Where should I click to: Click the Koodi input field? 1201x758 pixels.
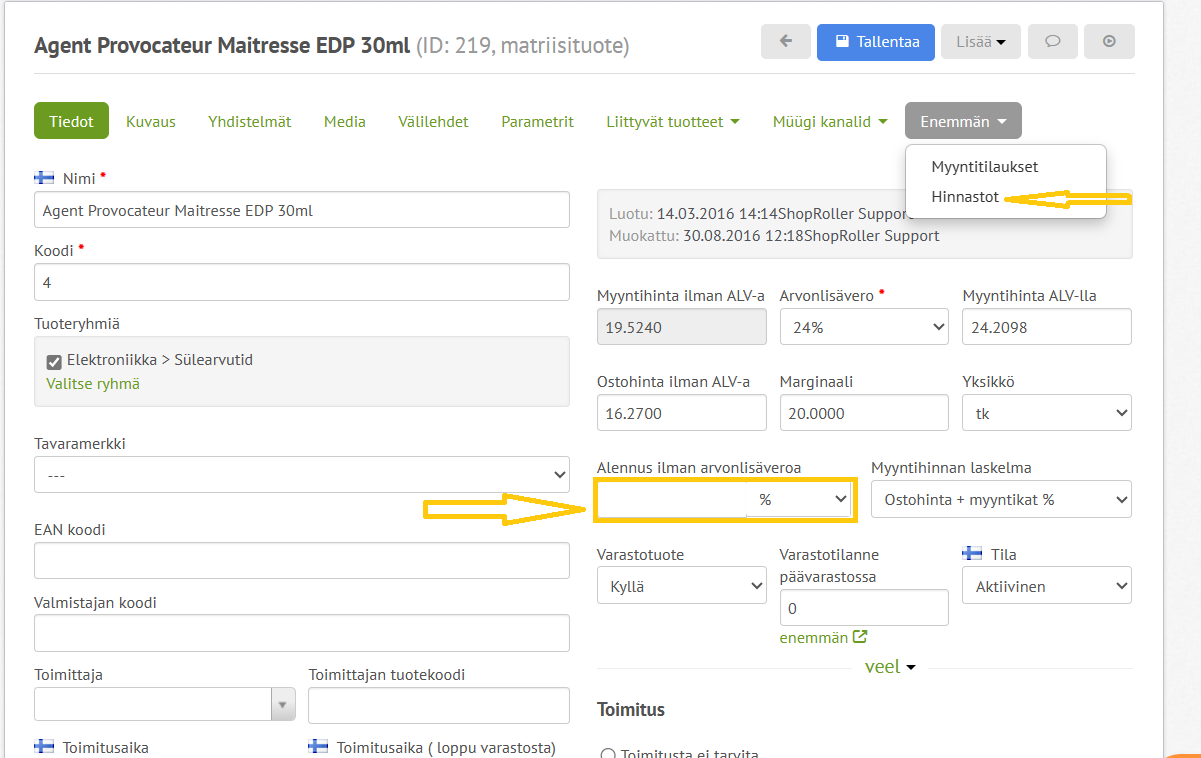pos(302,282)
